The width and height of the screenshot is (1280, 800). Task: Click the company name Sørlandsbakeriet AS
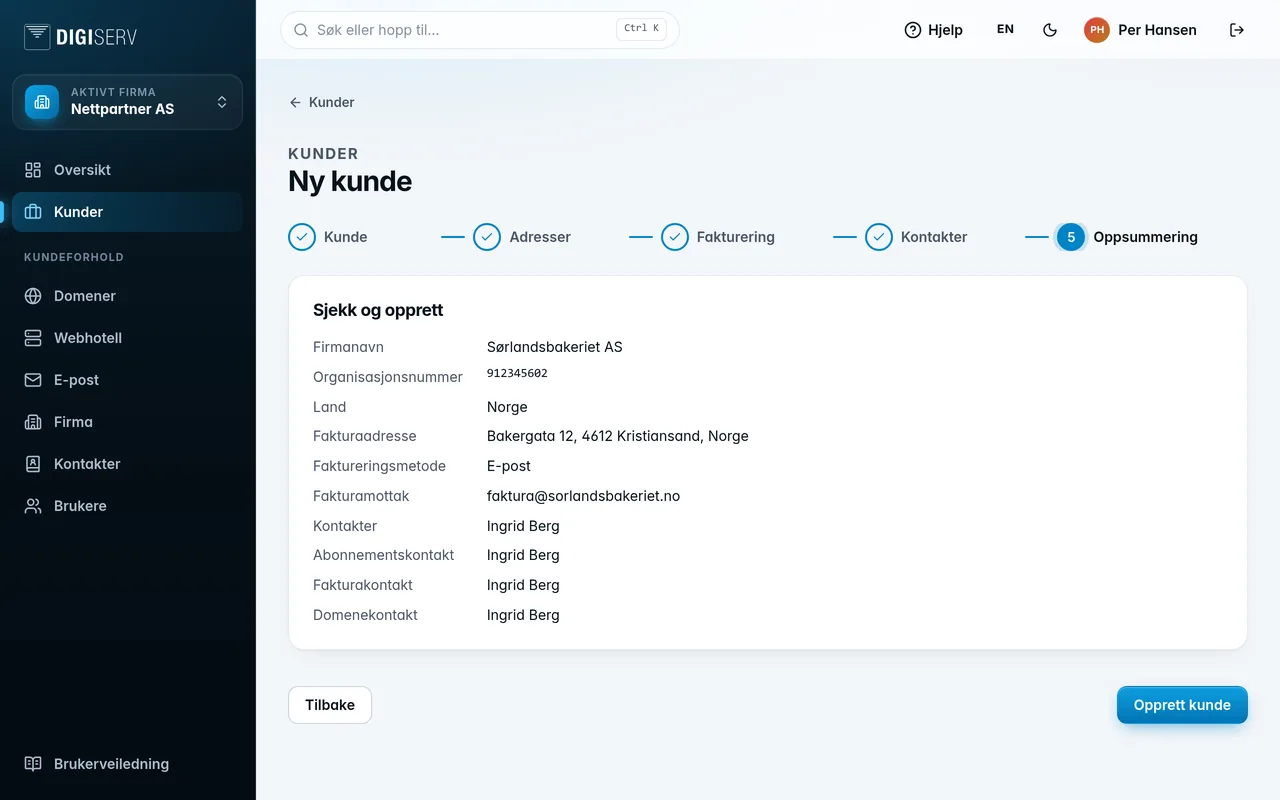point(555,347)
